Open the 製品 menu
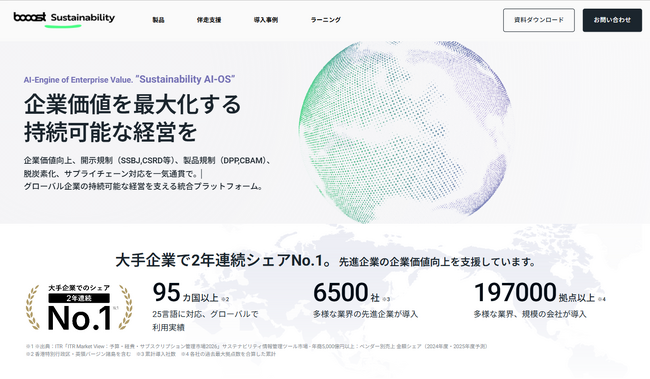Viewport: 650px width, 379px height. click(158, 20)
